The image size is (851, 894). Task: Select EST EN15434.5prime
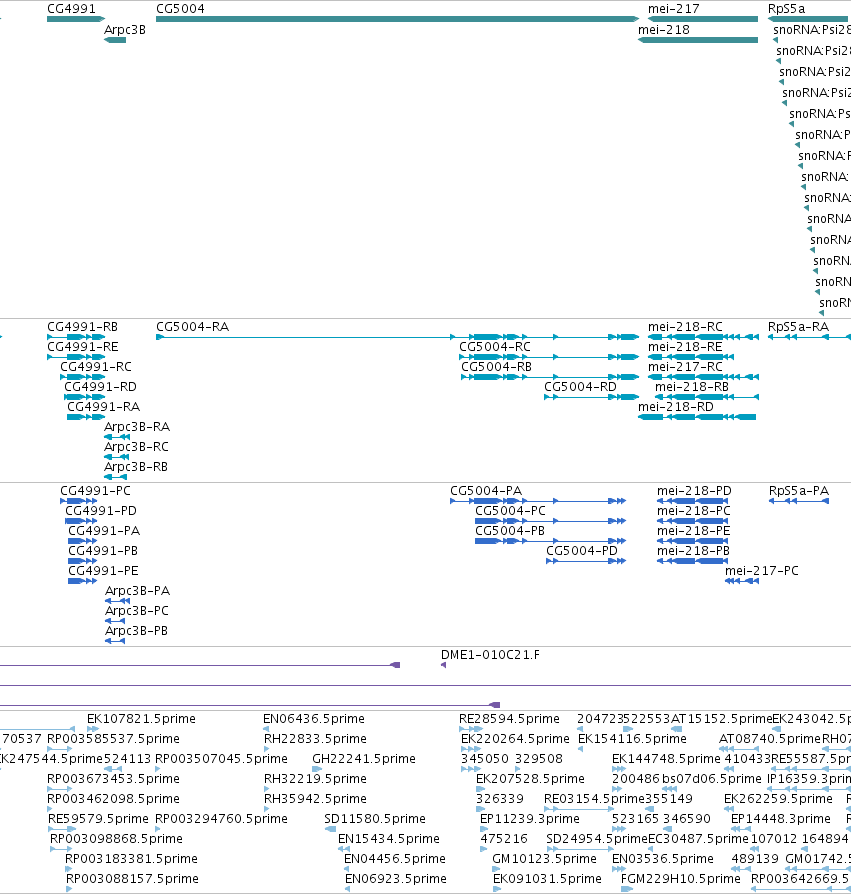pos(389,839)
